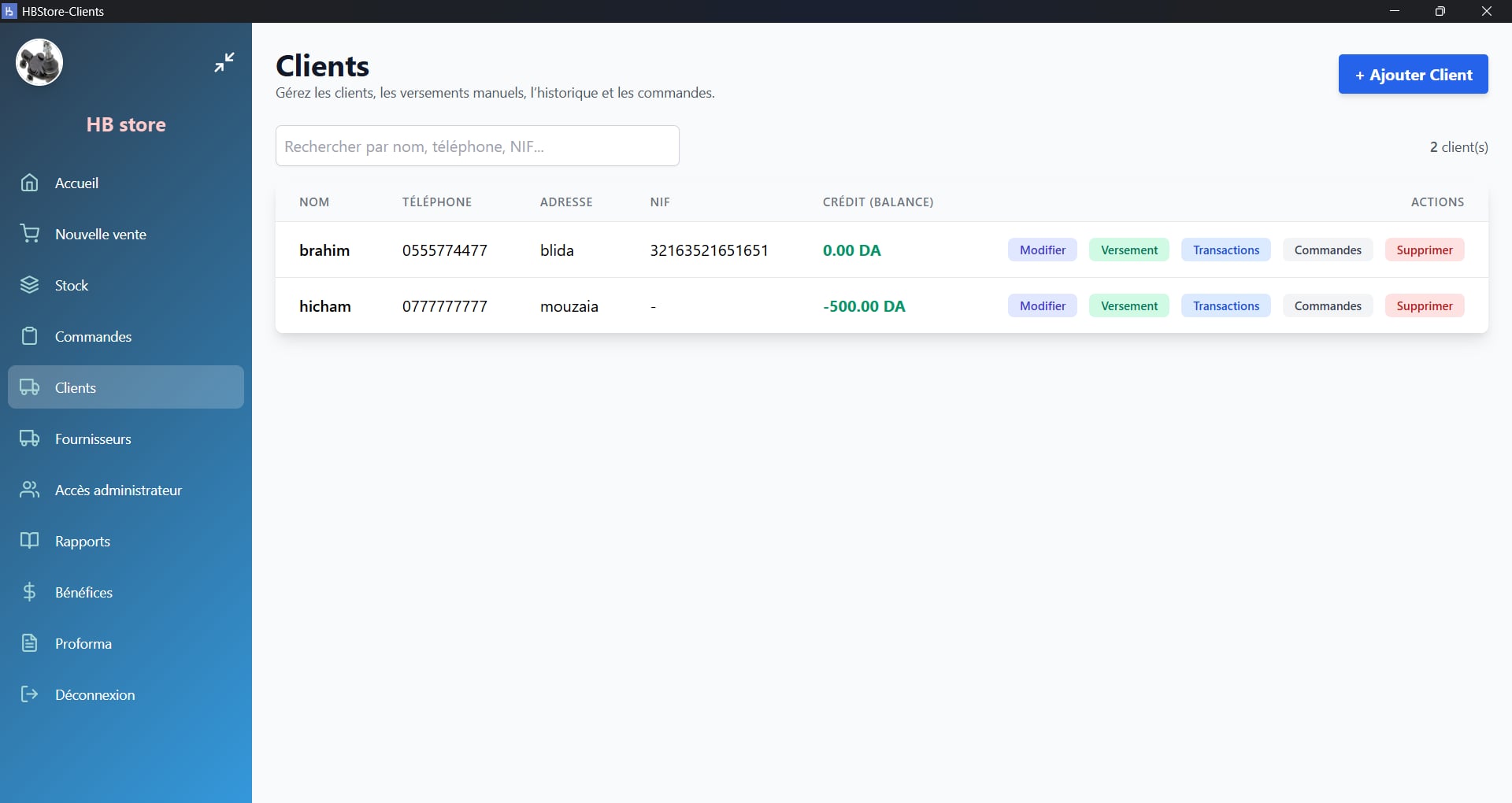Image resolution: width=1512 pixels, height=803 pixels.
Task: Click the Stock layers icon
Action: coord(29,285)
